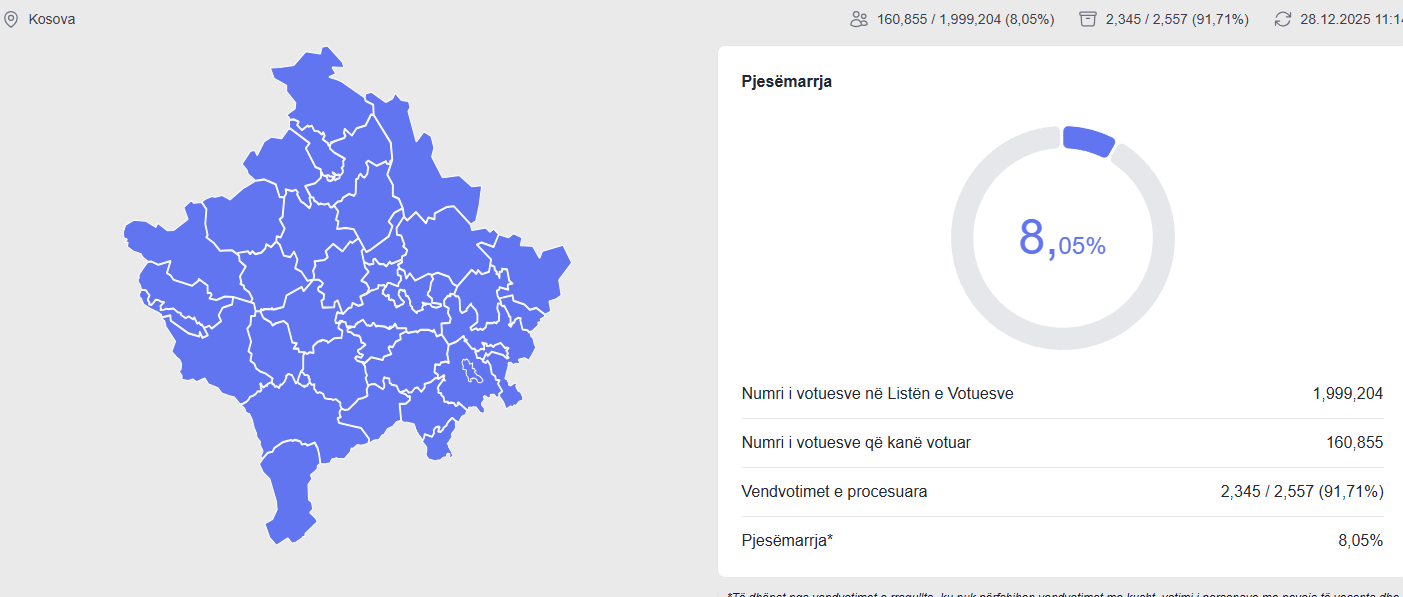Select the Kosova location label
Screen dimensions: 1403x597
click(x=52, y=19)
